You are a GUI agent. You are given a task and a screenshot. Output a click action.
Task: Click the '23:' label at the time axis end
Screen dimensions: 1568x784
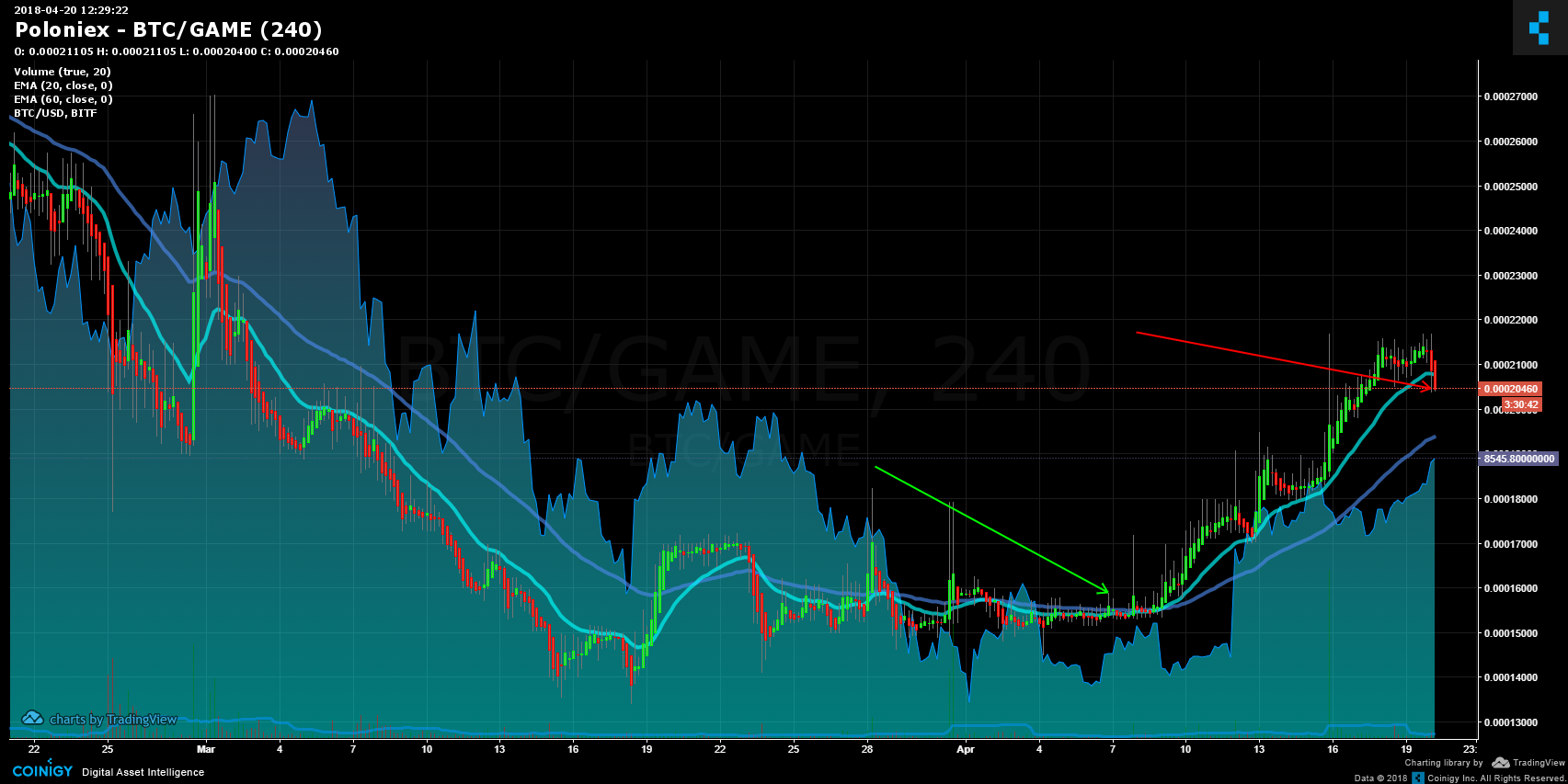pyautogui.click(x=1470, y=749)
